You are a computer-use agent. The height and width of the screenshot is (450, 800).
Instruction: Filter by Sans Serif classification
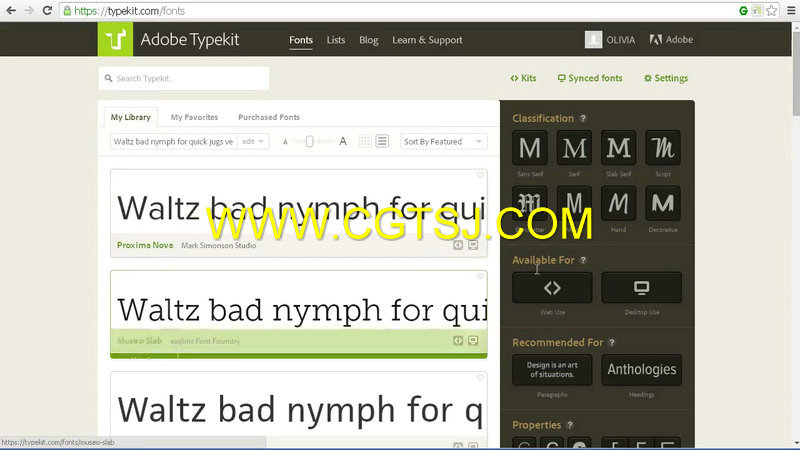(x=530, y=148)
